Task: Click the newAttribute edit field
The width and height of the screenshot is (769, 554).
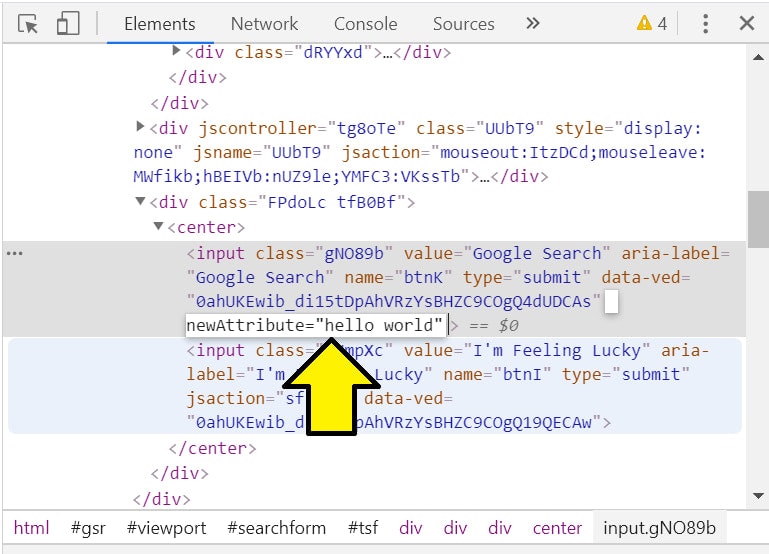Action: click(315, 326)
